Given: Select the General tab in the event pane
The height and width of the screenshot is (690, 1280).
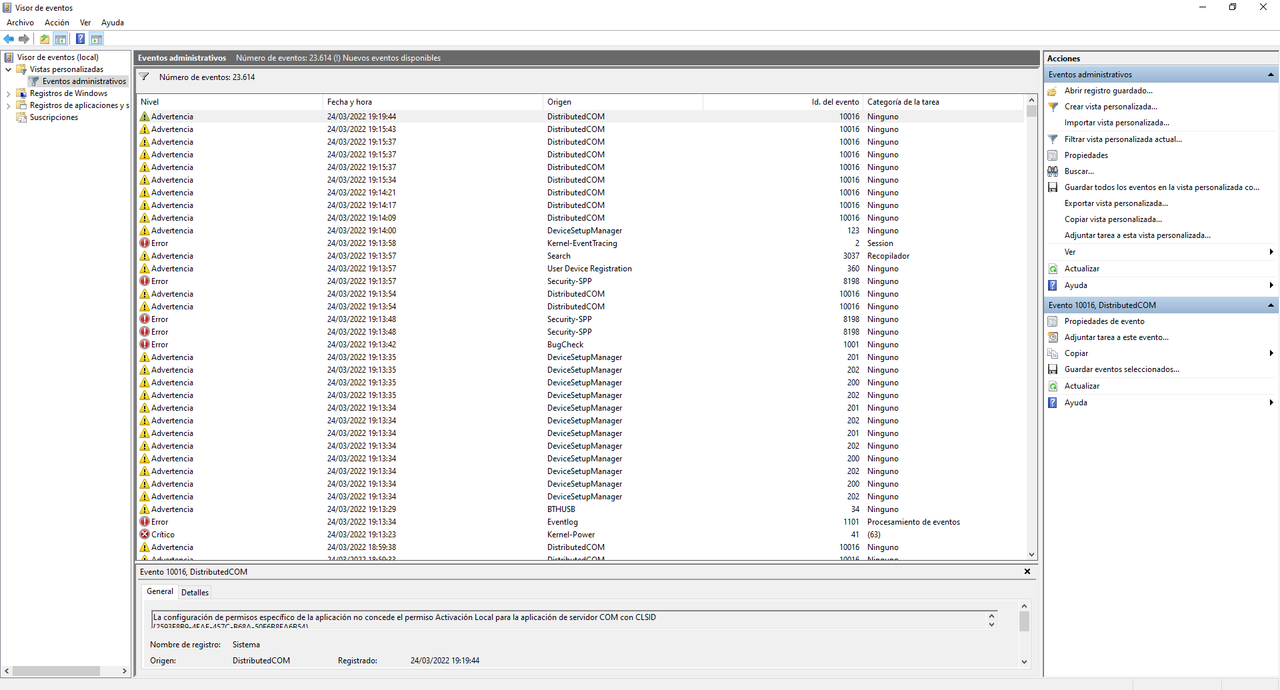Looking at the screenshot, I should pyautogui.click(x=160, y=591).
